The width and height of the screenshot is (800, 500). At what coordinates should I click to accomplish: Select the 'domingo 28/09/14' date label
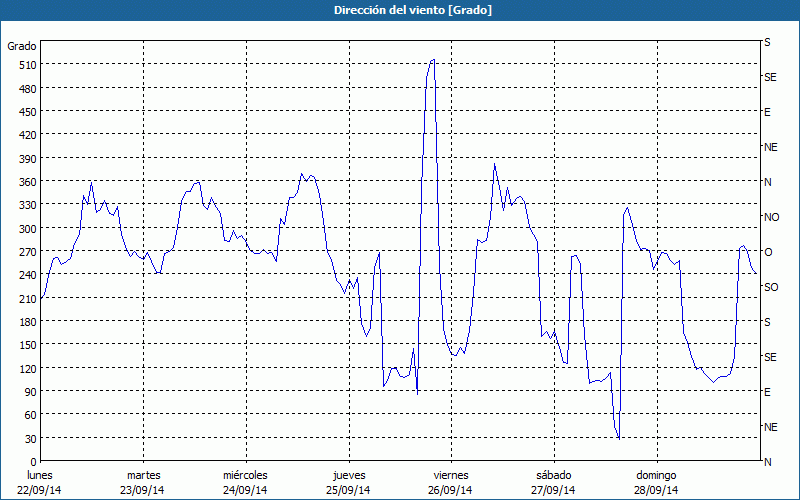[655, 482]
